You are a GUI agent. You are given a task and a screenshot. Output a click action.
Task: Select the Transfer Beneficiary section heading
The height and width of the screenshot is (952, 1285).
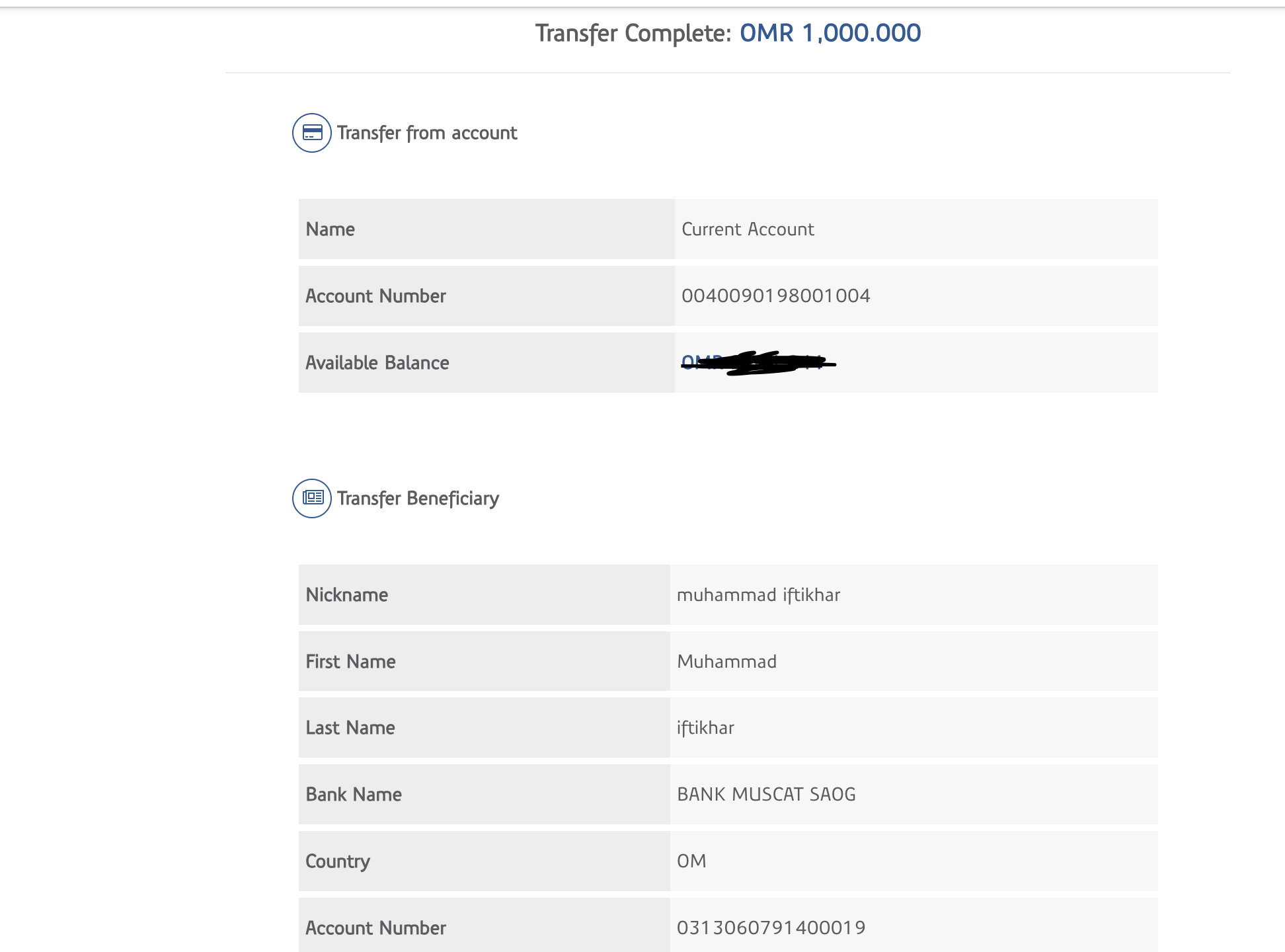click(x=418, y=498)
